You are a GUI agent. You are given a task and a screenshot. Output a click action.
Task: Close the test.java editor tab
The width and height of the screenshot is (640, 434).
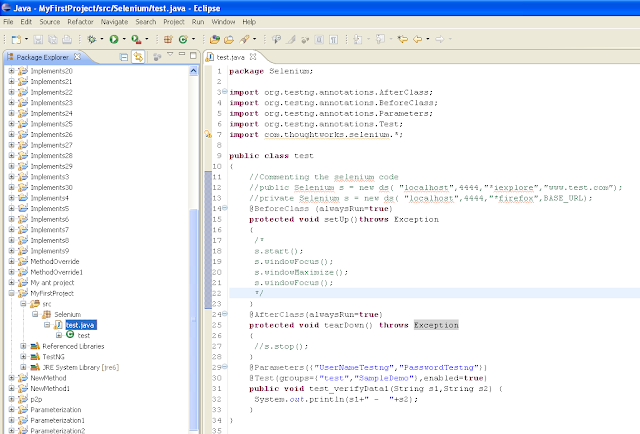tap(253, 57)
